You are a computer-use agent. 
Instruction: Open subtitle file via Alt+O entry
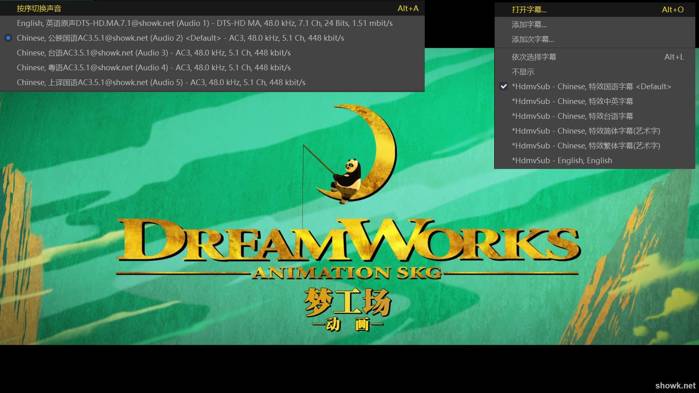(x=594, y=9)
